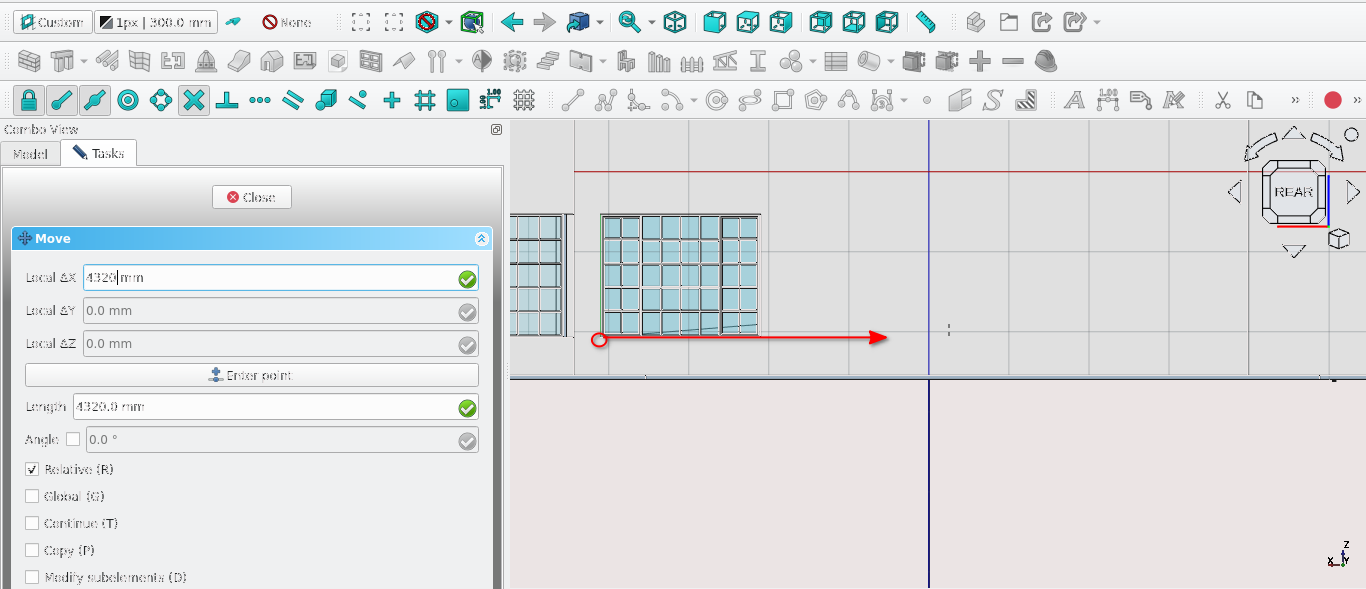Select the Tasks tab

[x=98, y=154]
